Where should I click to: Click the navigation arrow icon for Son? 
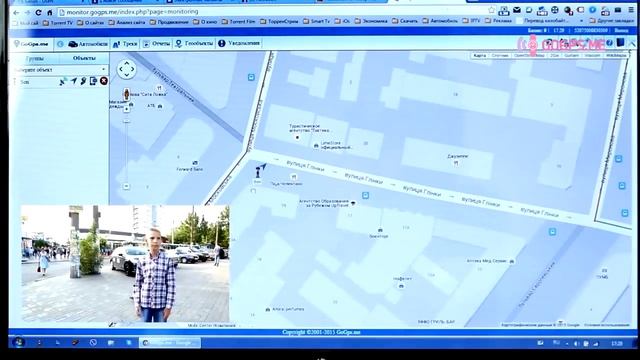[73, 81]
